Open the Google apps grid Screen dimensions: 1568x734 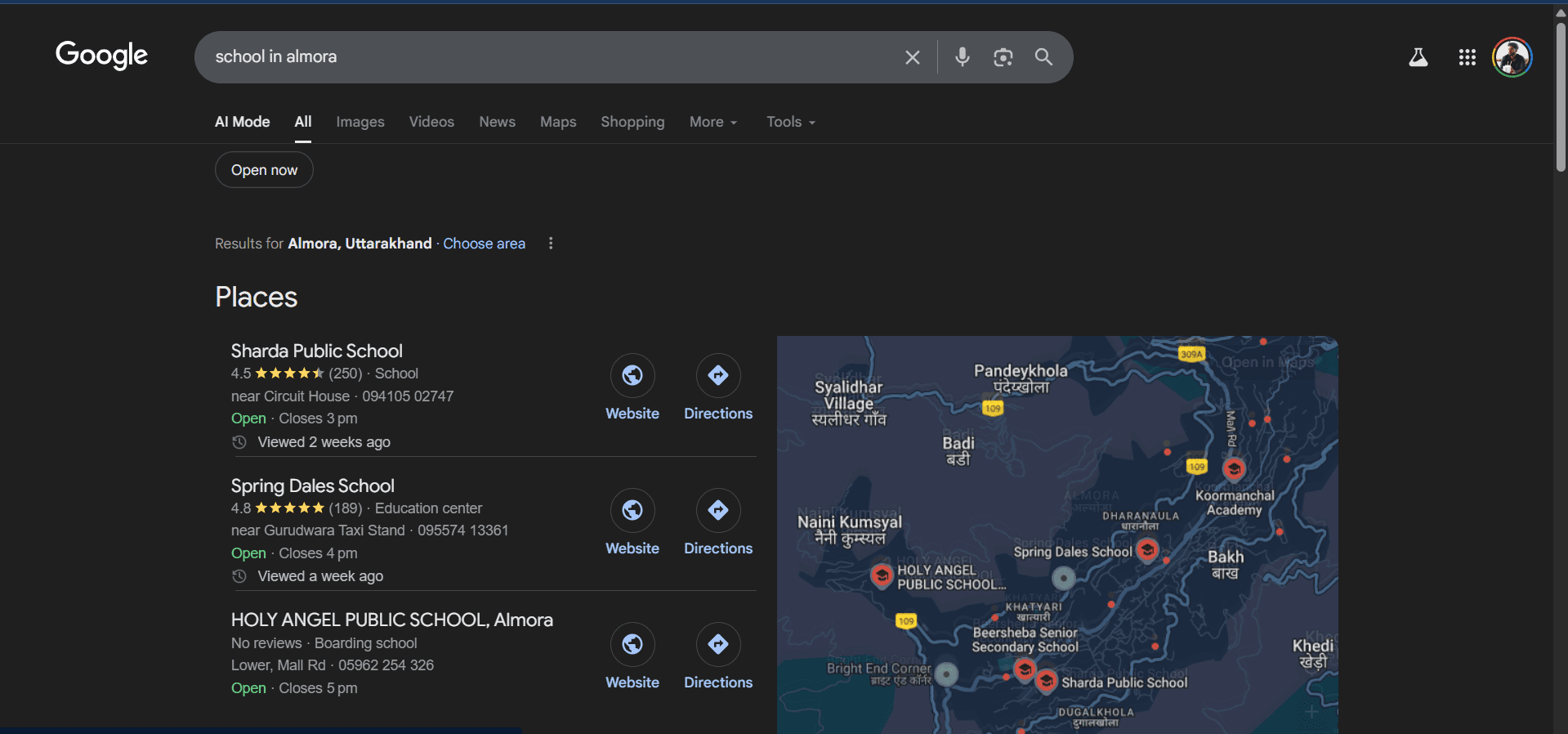tap(1467, 57)
